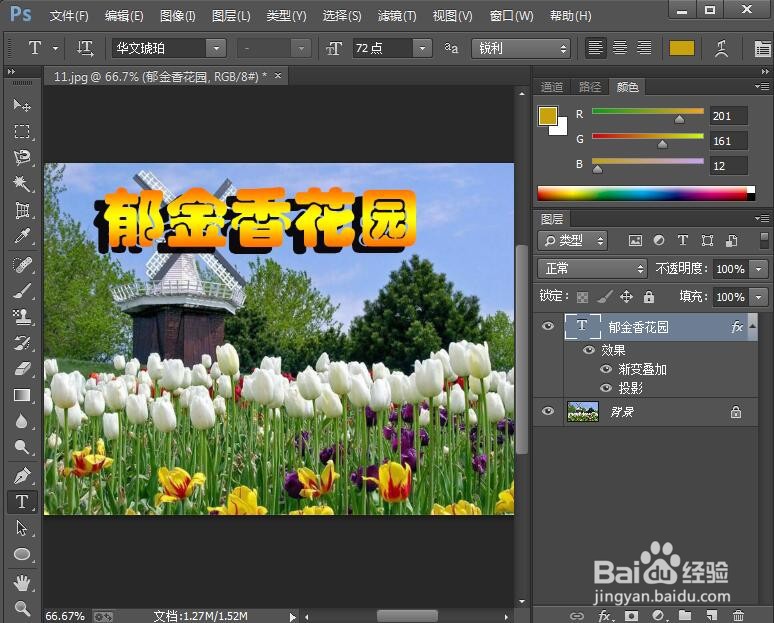Select the Blur tool
The width and height of the screenshot is (774, 623).
(x=22, y=421)
